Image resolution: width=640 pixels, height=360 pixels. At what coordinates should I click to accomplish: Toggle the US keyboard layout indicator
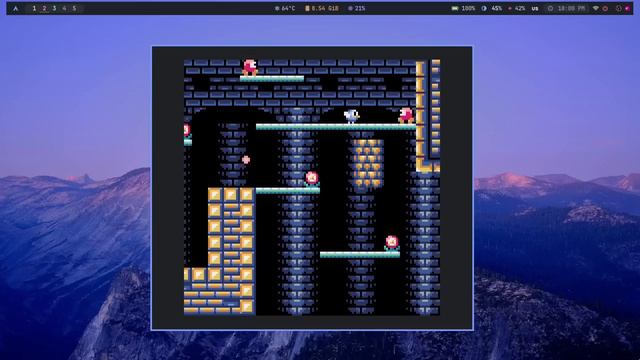pos(535,8)
